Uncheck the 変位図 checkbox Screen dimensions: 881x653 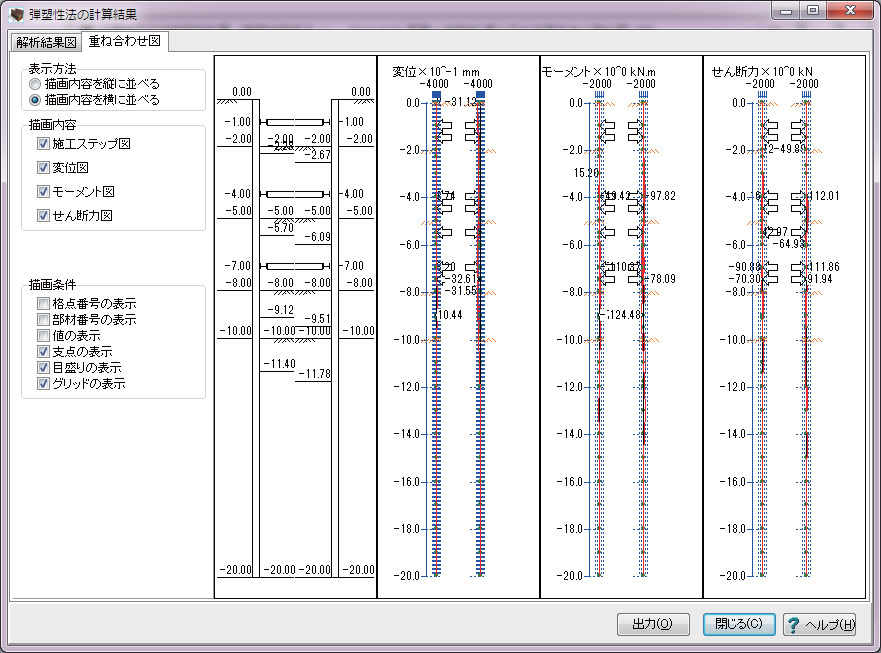(x=43, y=167)
